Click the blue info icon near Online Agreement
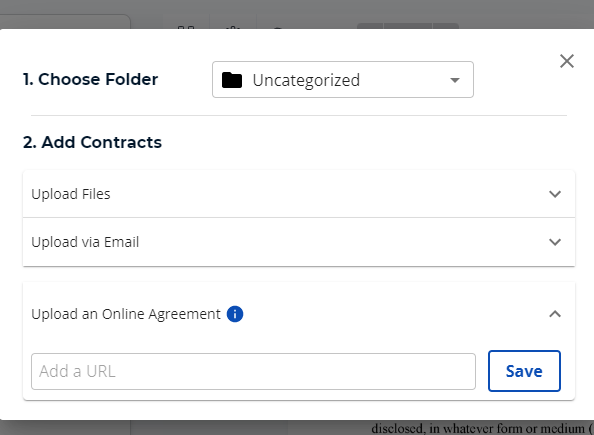Viewport: 594px width, 435px height. tap(235, 314)
